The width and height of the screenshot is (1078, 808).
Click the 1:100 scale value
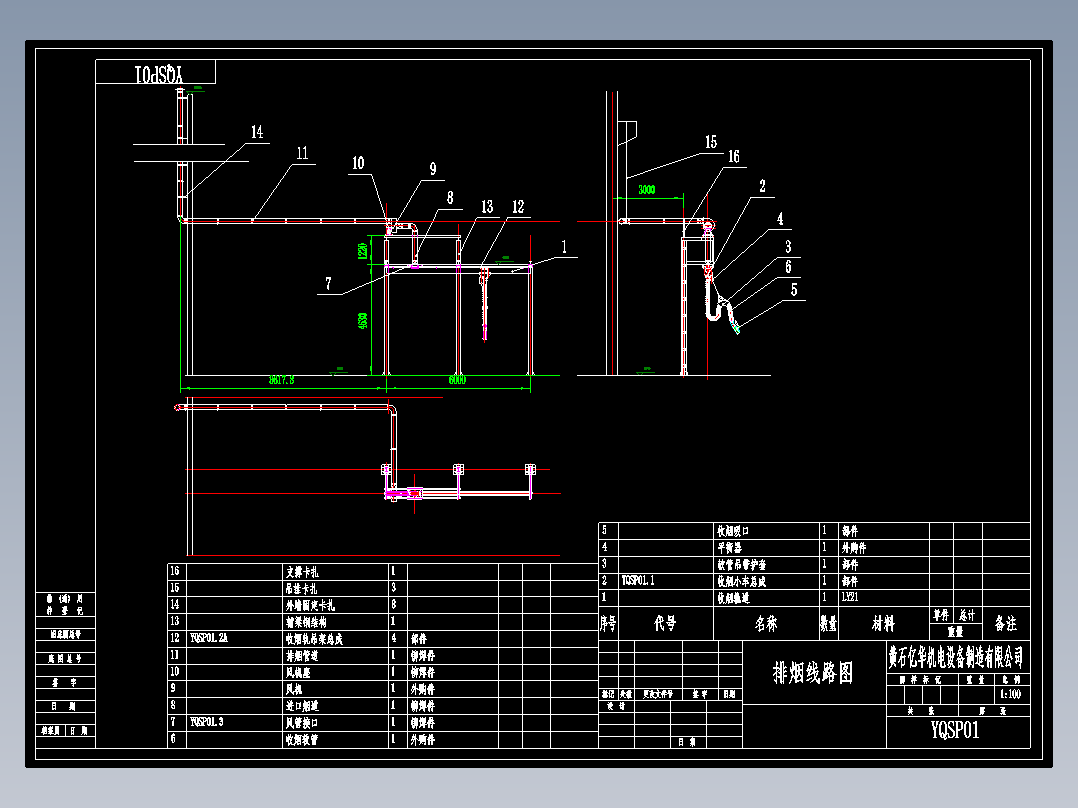tap(1010, 695)
